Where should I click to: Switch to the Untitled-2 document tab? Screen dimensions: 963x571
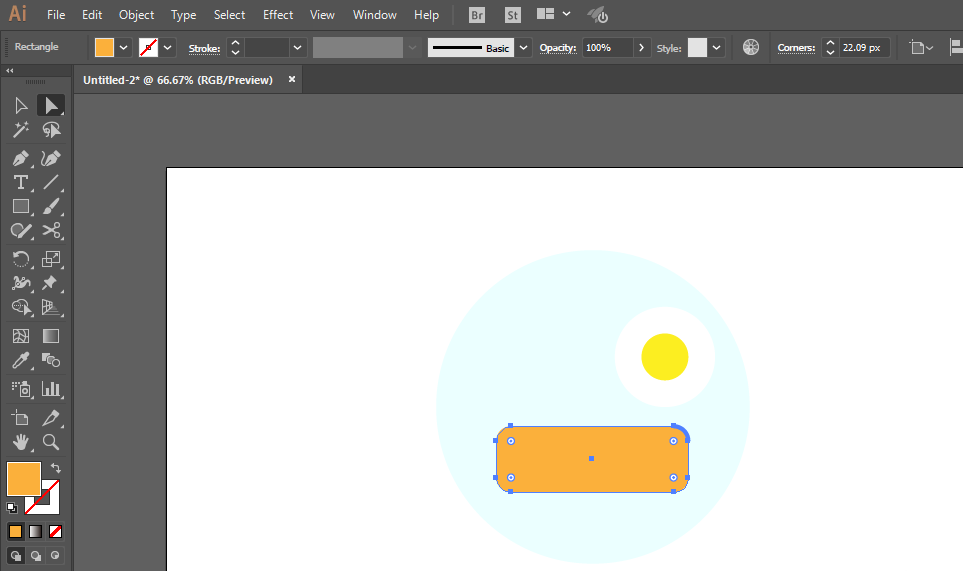point(178,80)
